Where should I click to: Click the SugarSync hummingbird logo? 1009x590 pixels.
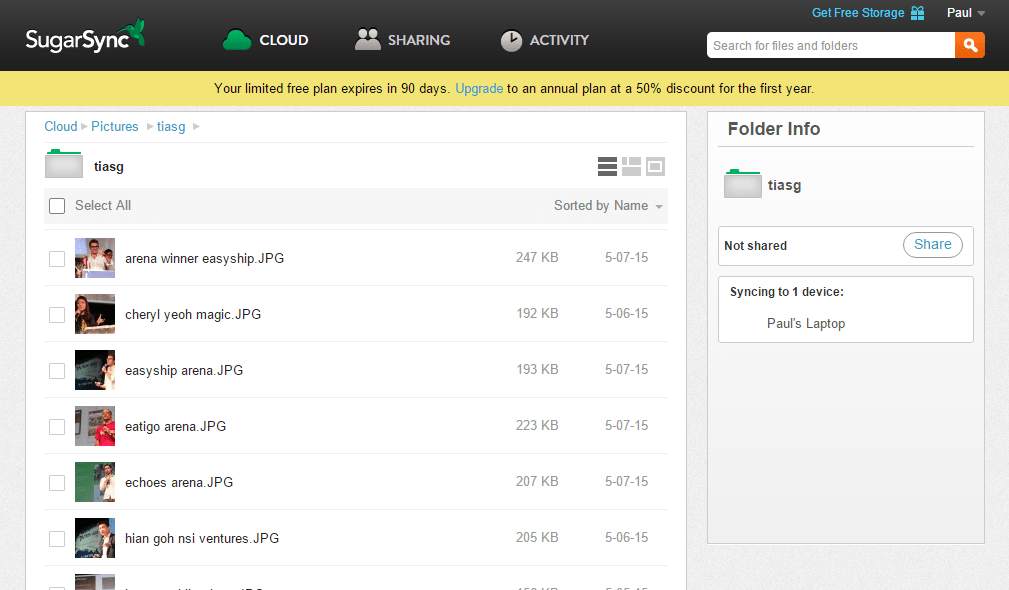pyautogui.click(x=85, y=36)
